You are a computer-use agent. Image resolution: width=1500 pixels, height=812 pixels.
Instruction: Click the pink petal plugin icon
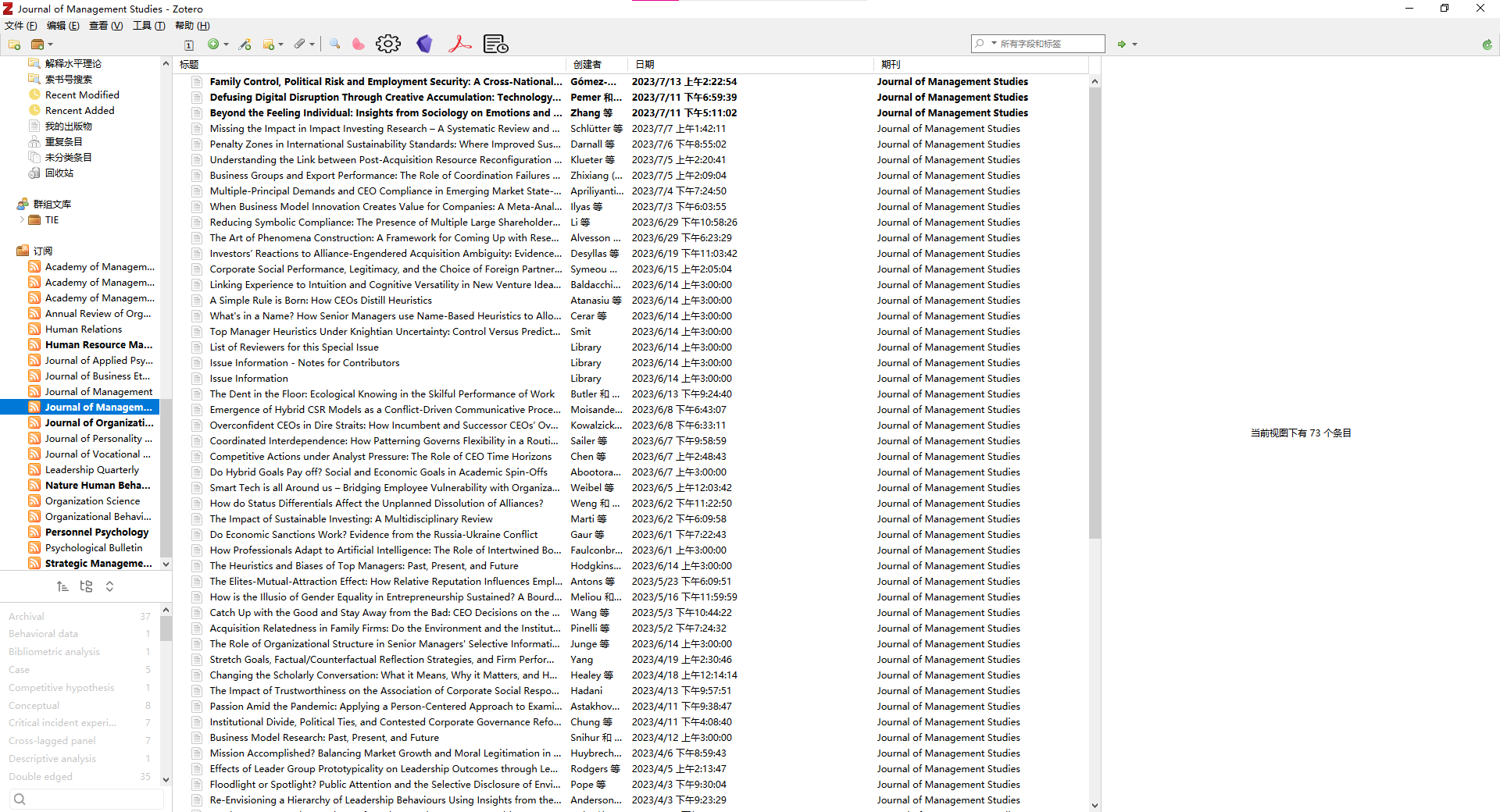[x=358, y=45]
